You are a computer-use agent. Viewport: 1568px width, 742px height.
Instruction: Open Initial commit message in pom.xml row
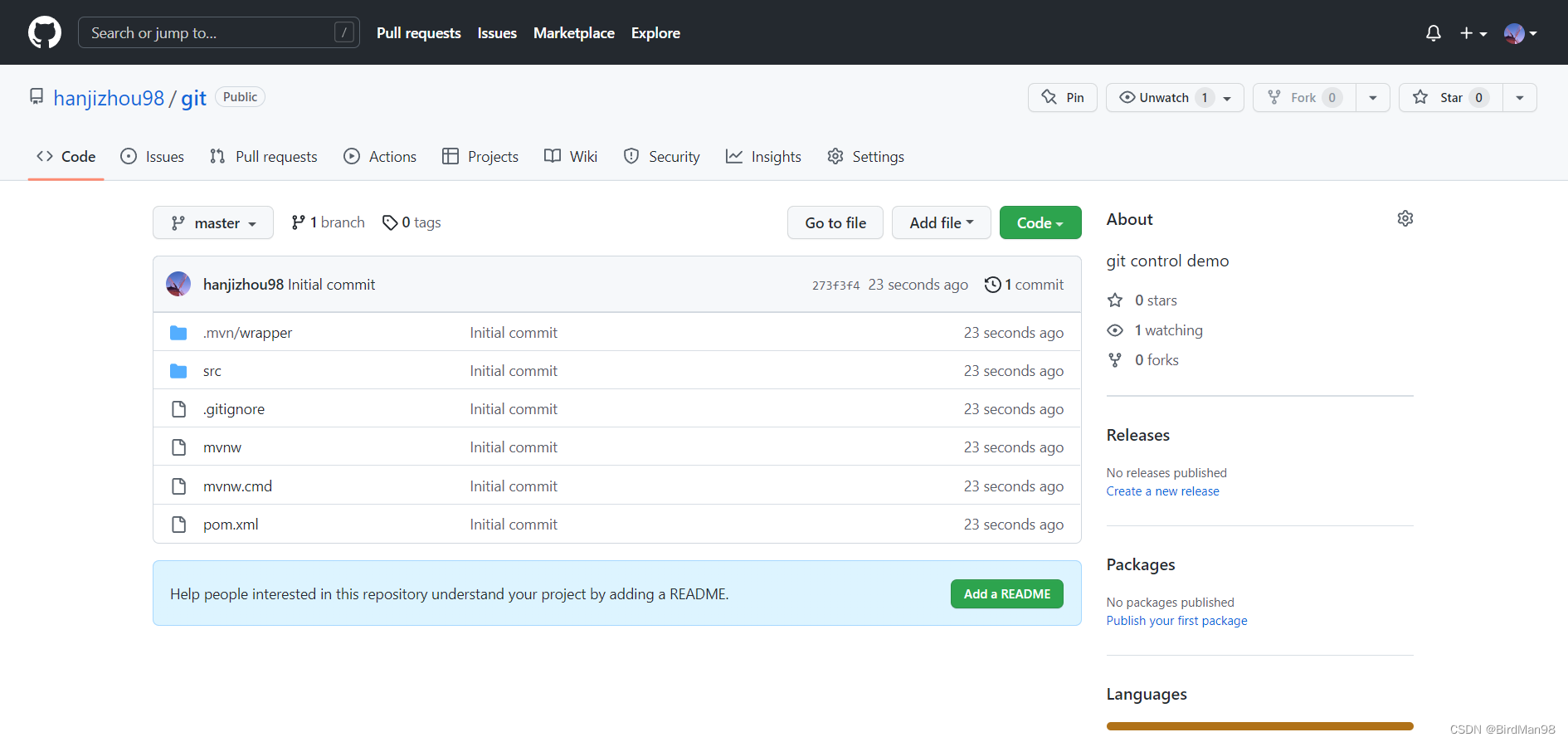coord(514,525)
